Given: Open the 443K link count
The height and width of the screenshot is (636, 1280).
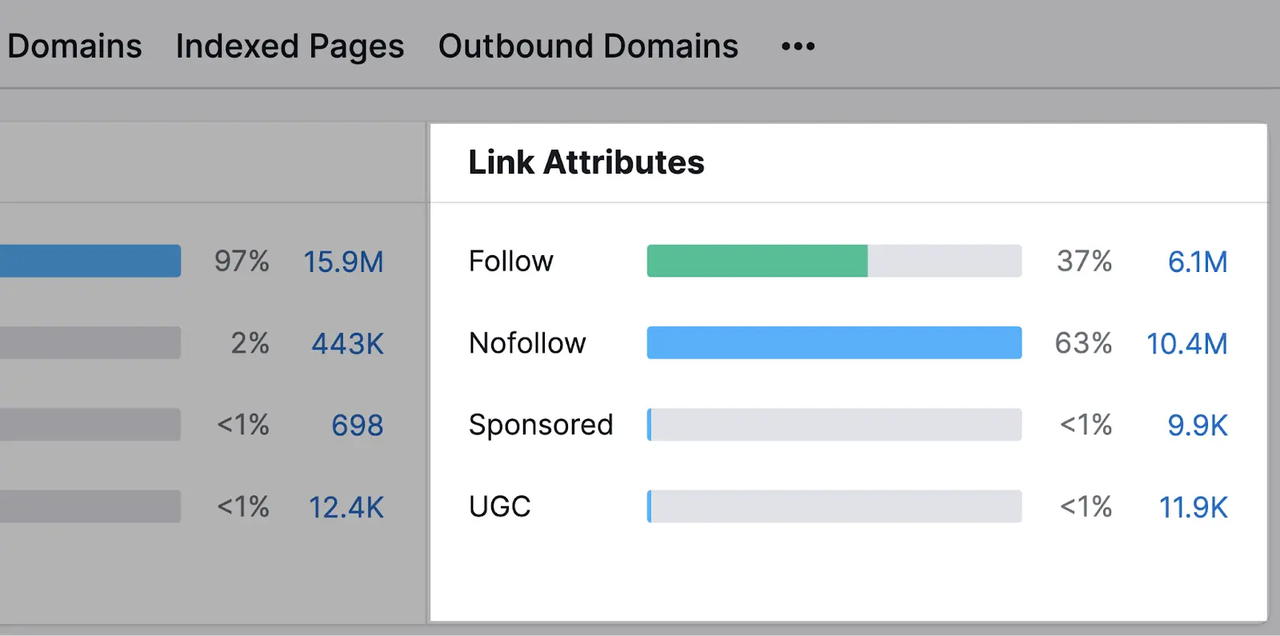Looking at the screenshot, I should pyautogui.click(x=347, y=344).
